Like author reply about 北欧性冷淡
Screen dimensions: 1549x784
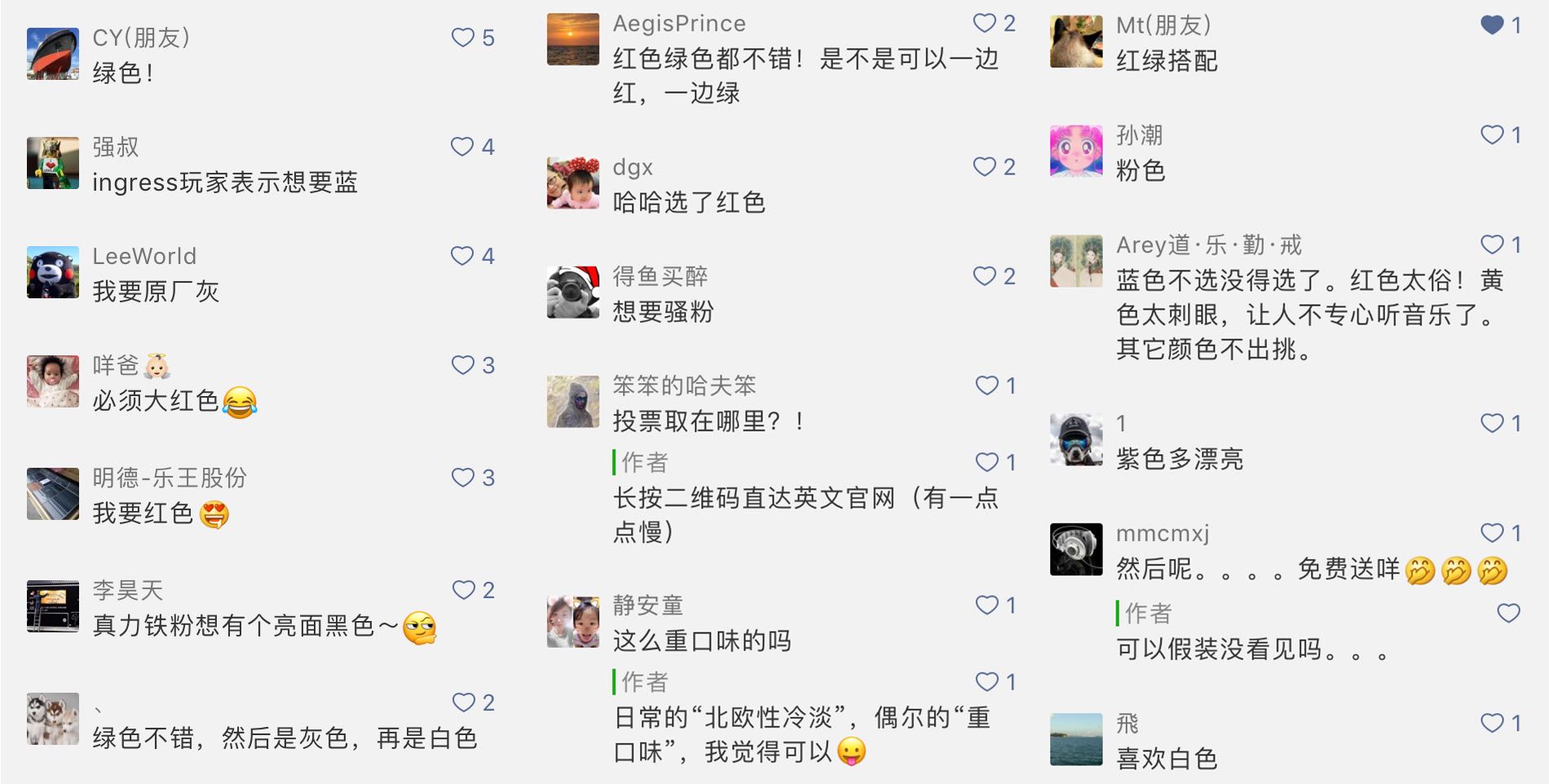987,682
